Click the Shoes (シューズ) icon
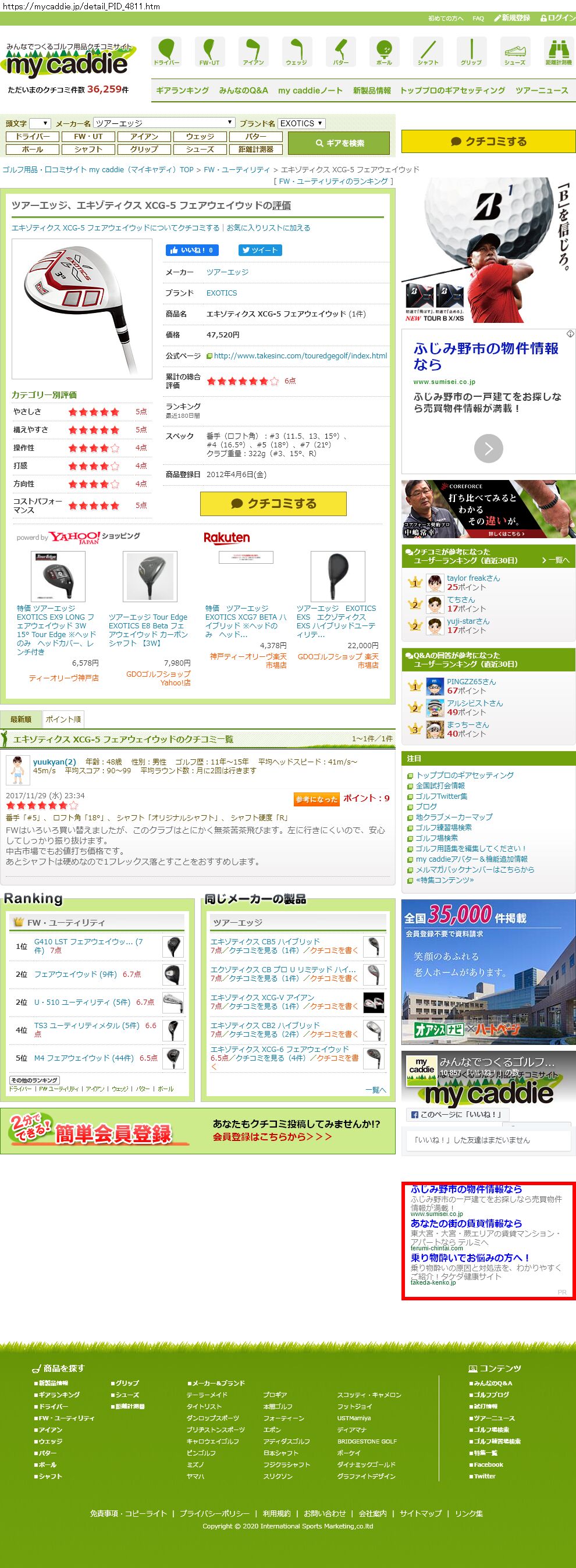 click(x=515, y=51)
